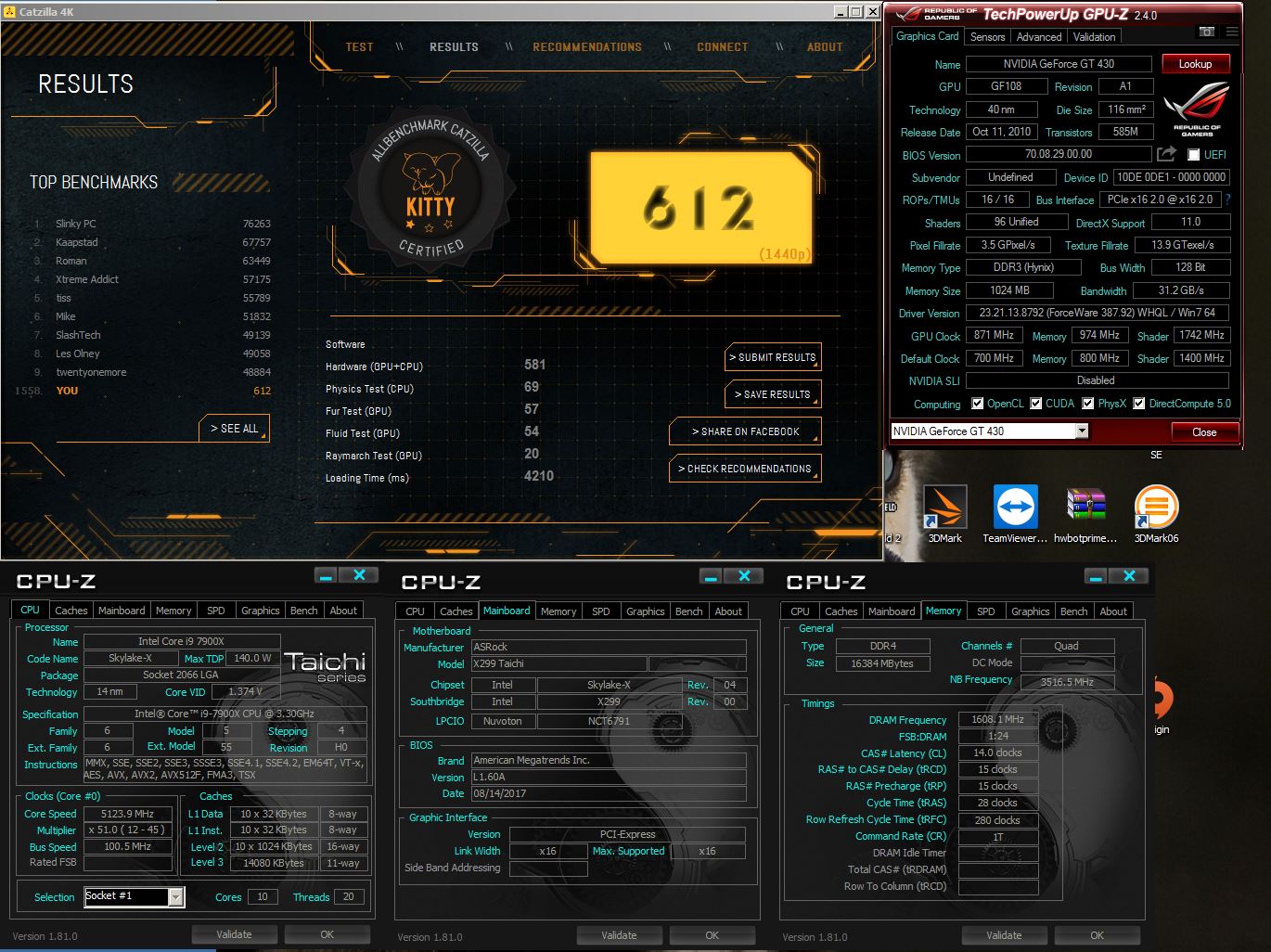Open the Validation tab in GPU-Z
Screen dimensions: 1271x952
(1095, 37)
